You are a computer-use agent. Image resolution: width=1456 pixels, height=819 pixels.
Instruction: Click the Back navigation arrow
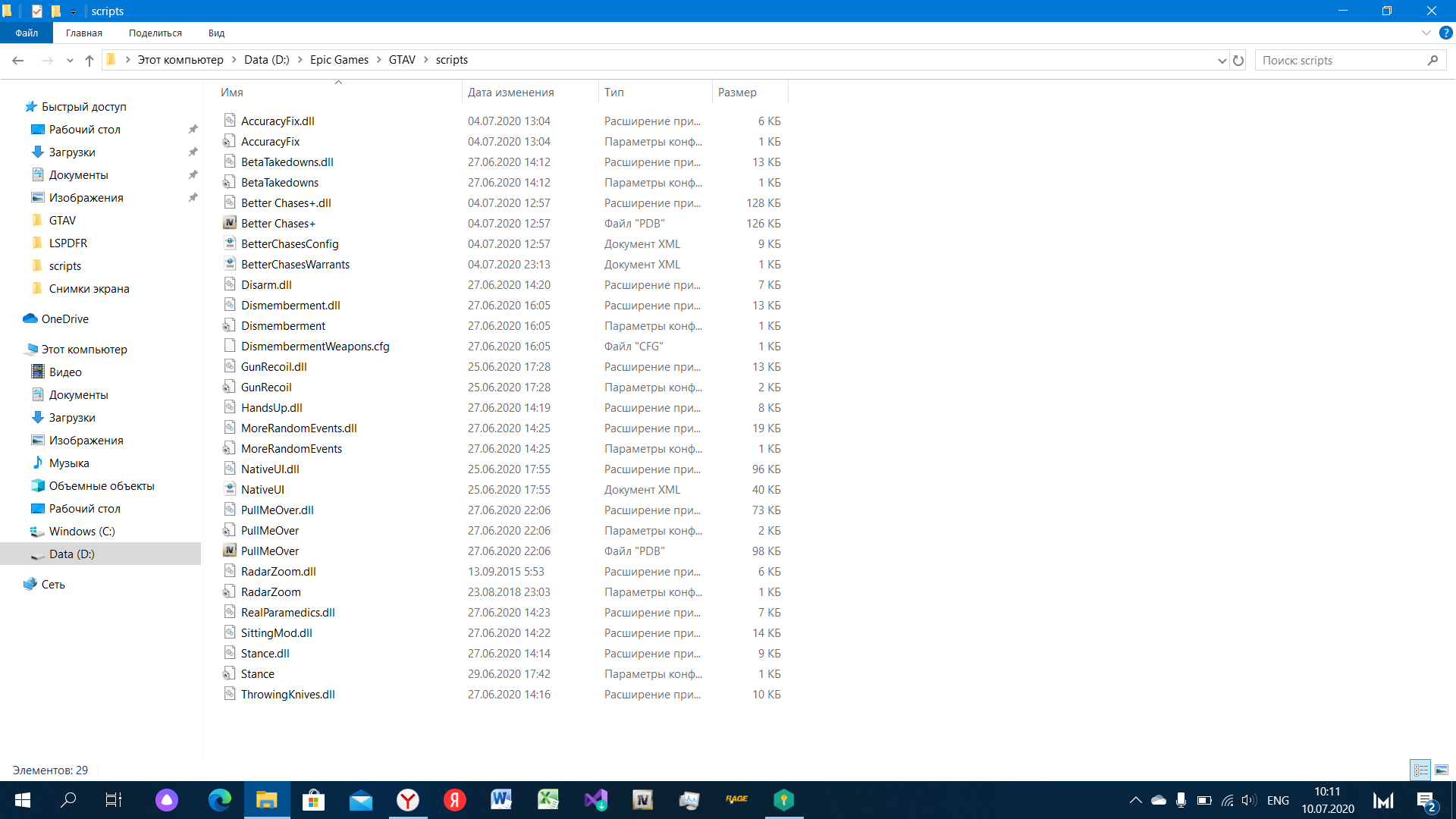click(18, 60)
